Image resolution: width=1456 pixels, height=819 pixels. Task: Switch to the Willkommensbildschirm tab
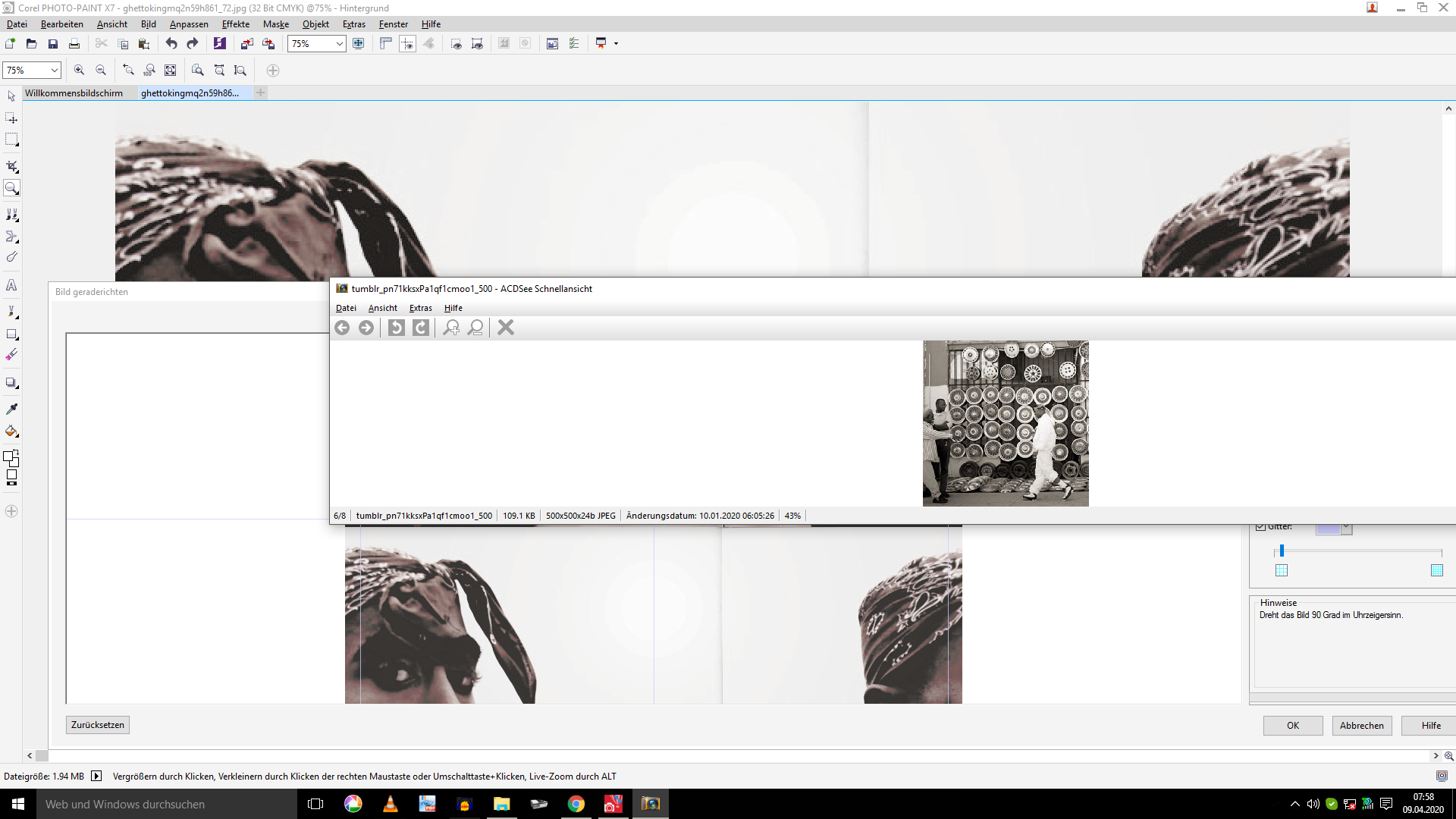click(x=74, y=93)
